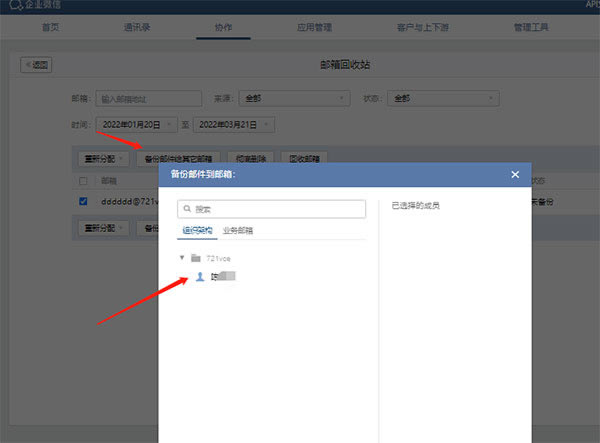Click the blue person icon of member
This screenshot has height=443, width=600.
click(x=200, y=276)
